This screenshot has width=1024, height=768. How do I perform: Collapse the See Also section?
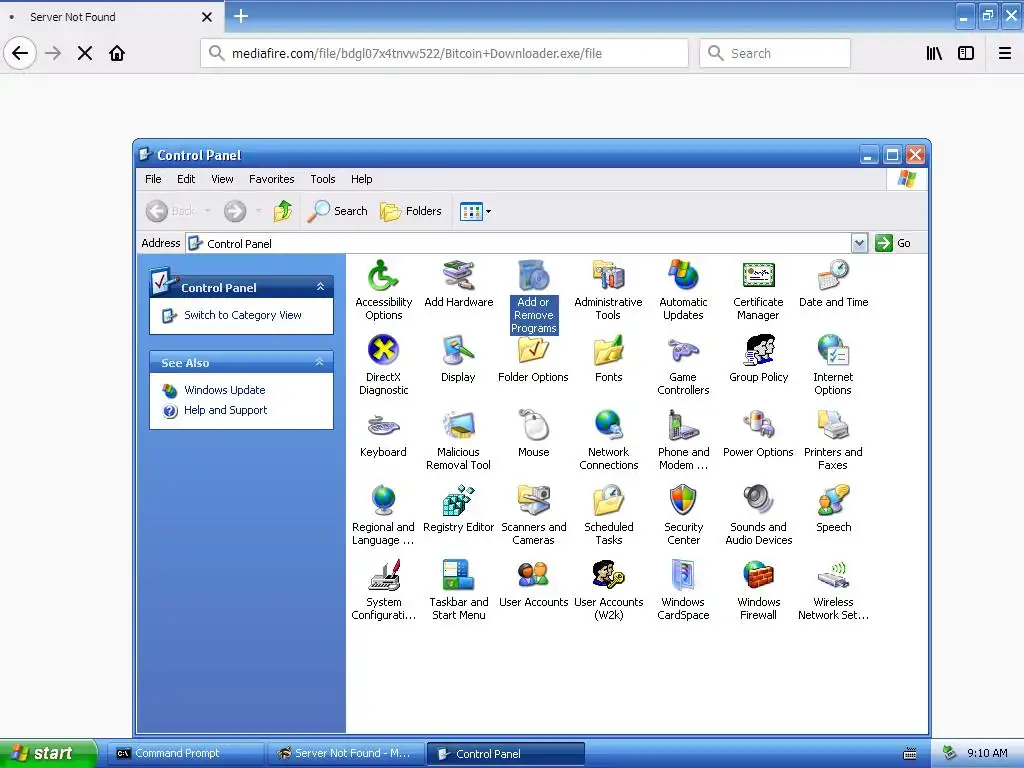320,362
